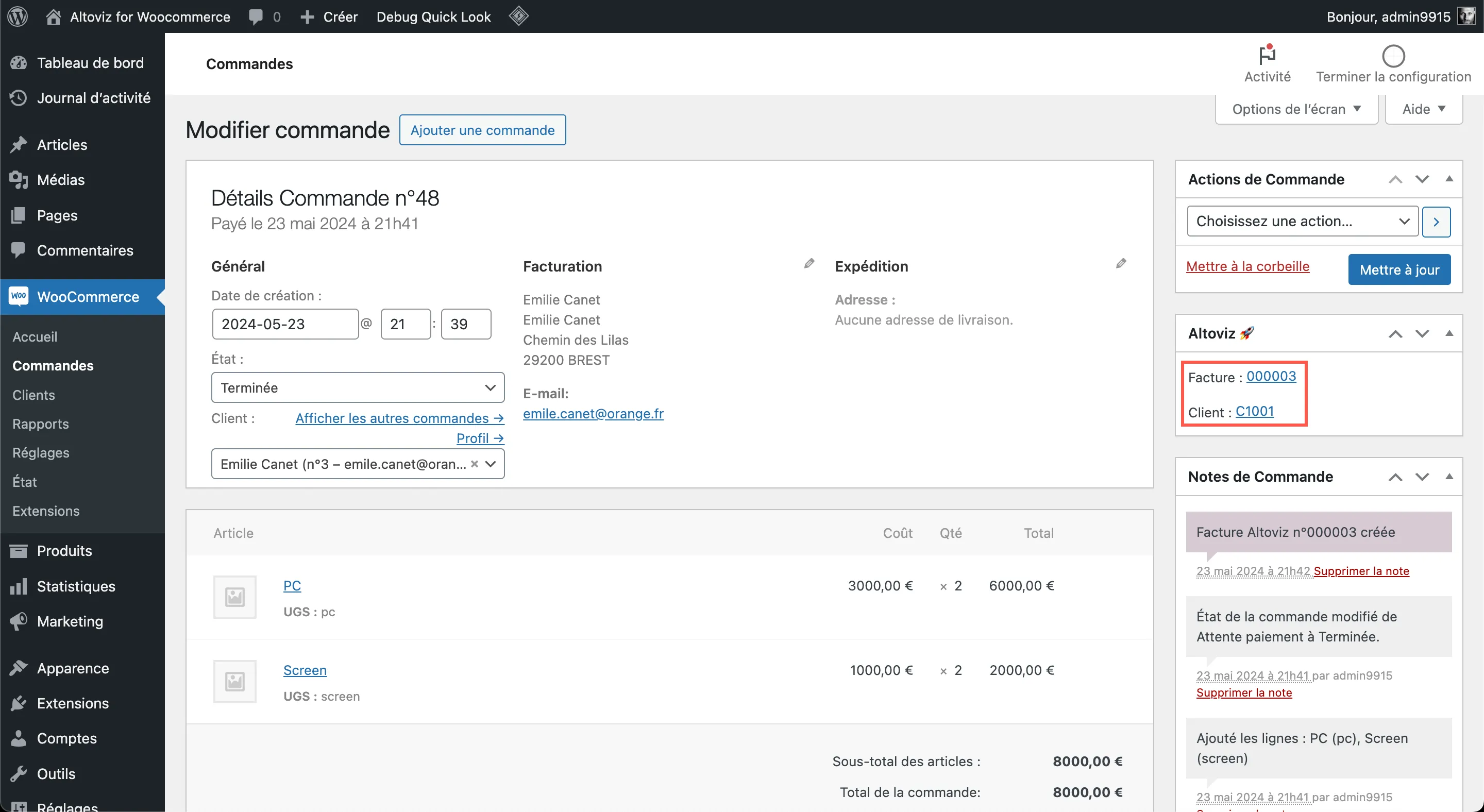This screenshot has width=1484, height=812.
Task: Expand Options de l'écran panel
Action: tap(1296, 109)
